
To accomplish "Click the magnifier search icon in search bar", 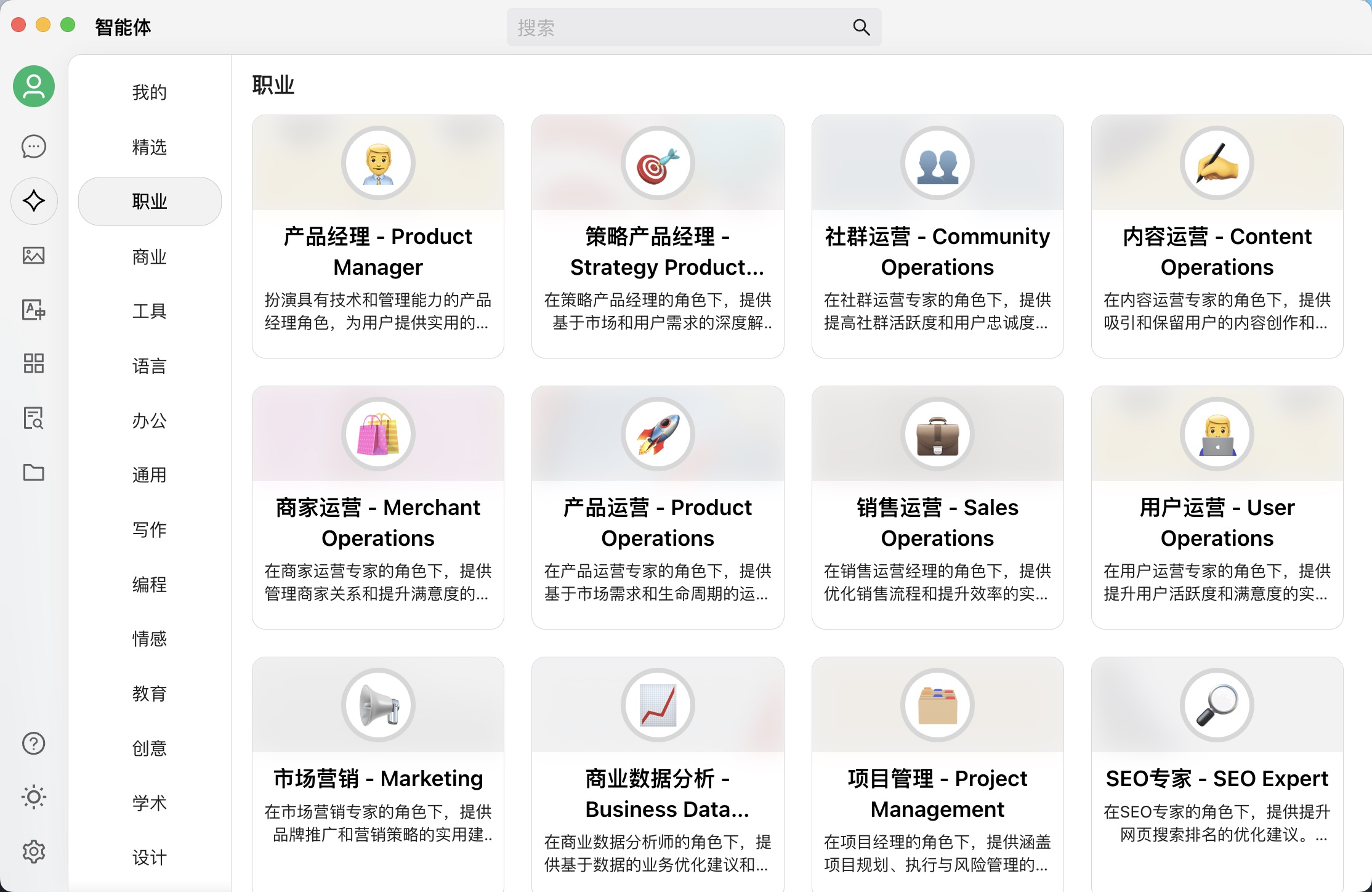I will (x=861, y=27).
